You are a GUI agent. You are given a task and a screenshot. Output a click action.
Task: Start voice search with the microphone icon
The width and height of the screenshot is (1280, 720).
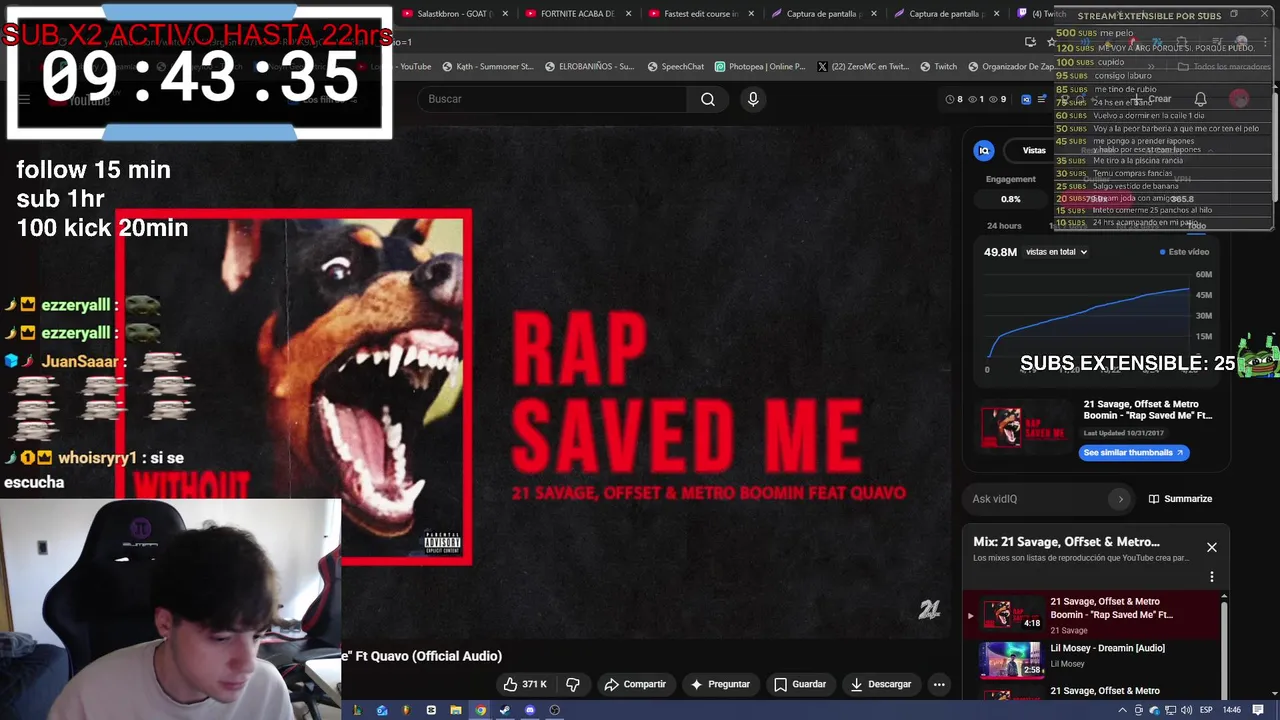(753, 99)
